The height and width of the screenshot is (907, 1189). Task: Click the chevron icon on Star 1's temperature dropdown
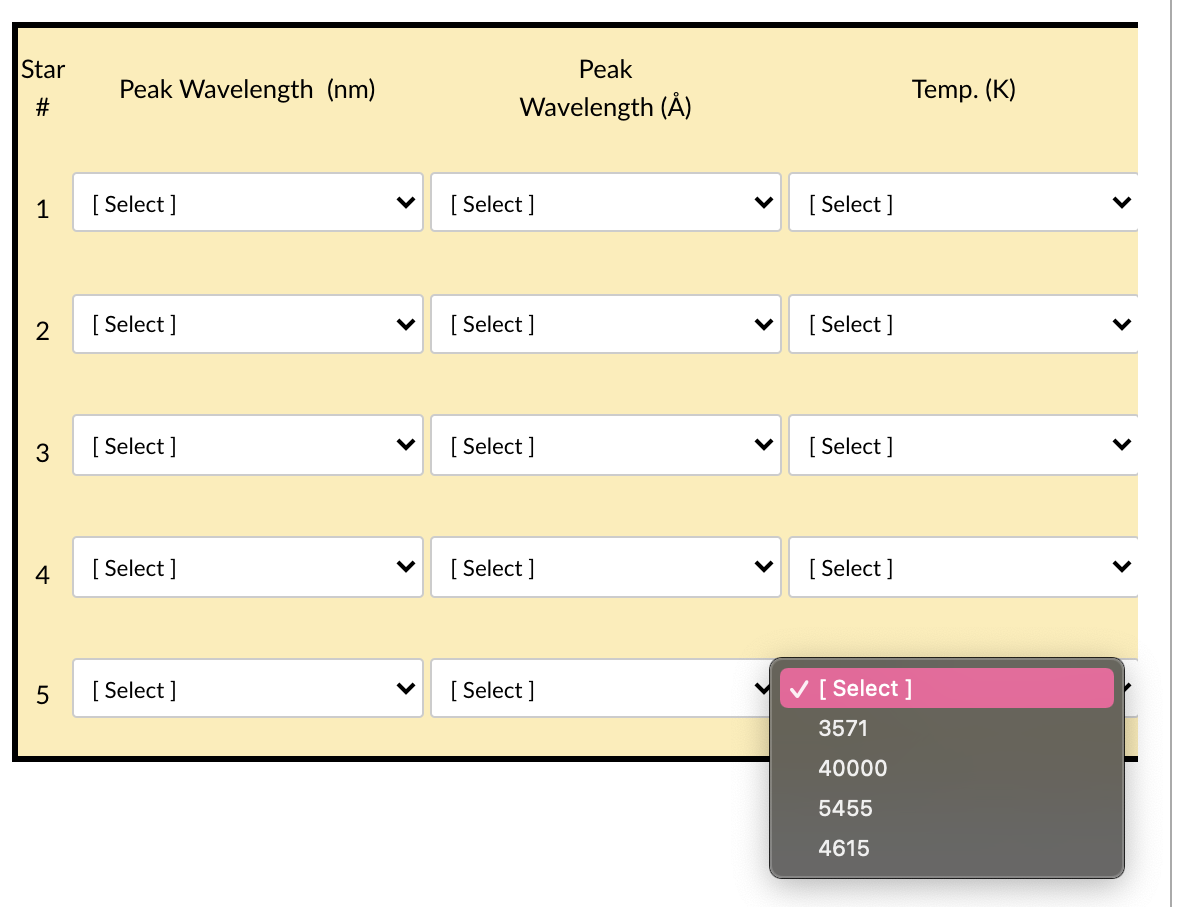click(1122, 203)
